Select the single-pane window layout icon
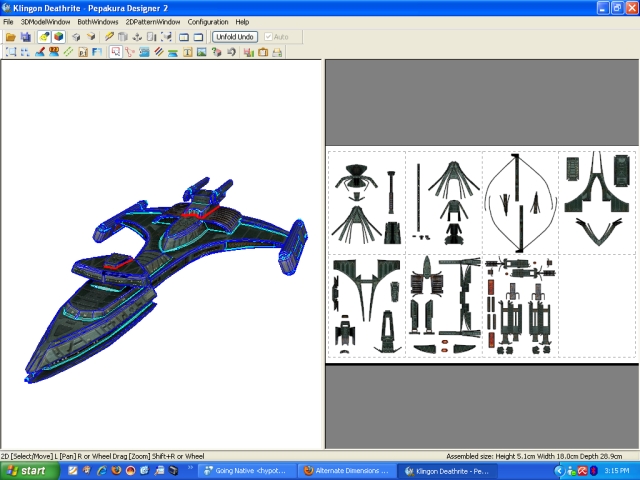640x480 pixels. click(x=198, y=37)
